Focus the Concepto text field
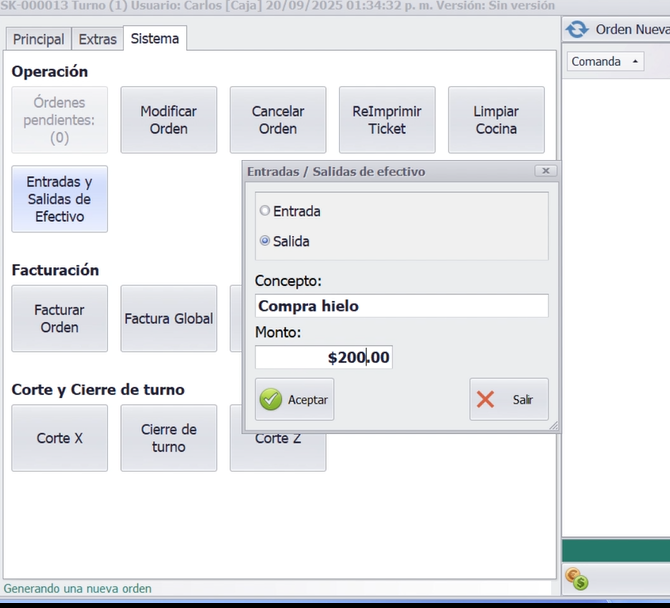Viewport: 670px width, 608px height. click(401, 306)
